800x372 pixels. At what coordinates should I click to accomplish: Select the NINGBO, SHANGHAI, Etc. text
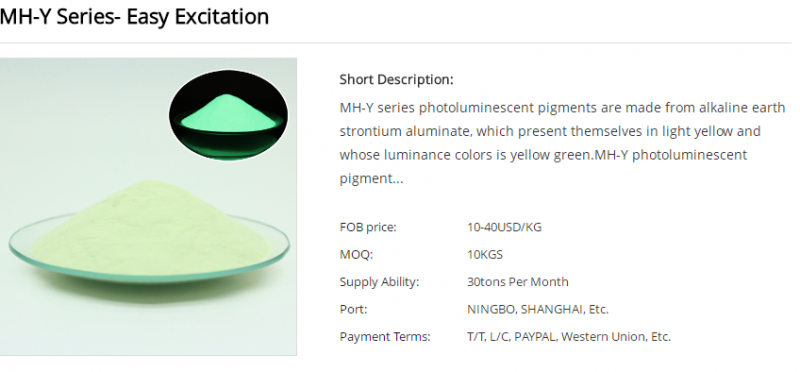(x=538, y=309)
